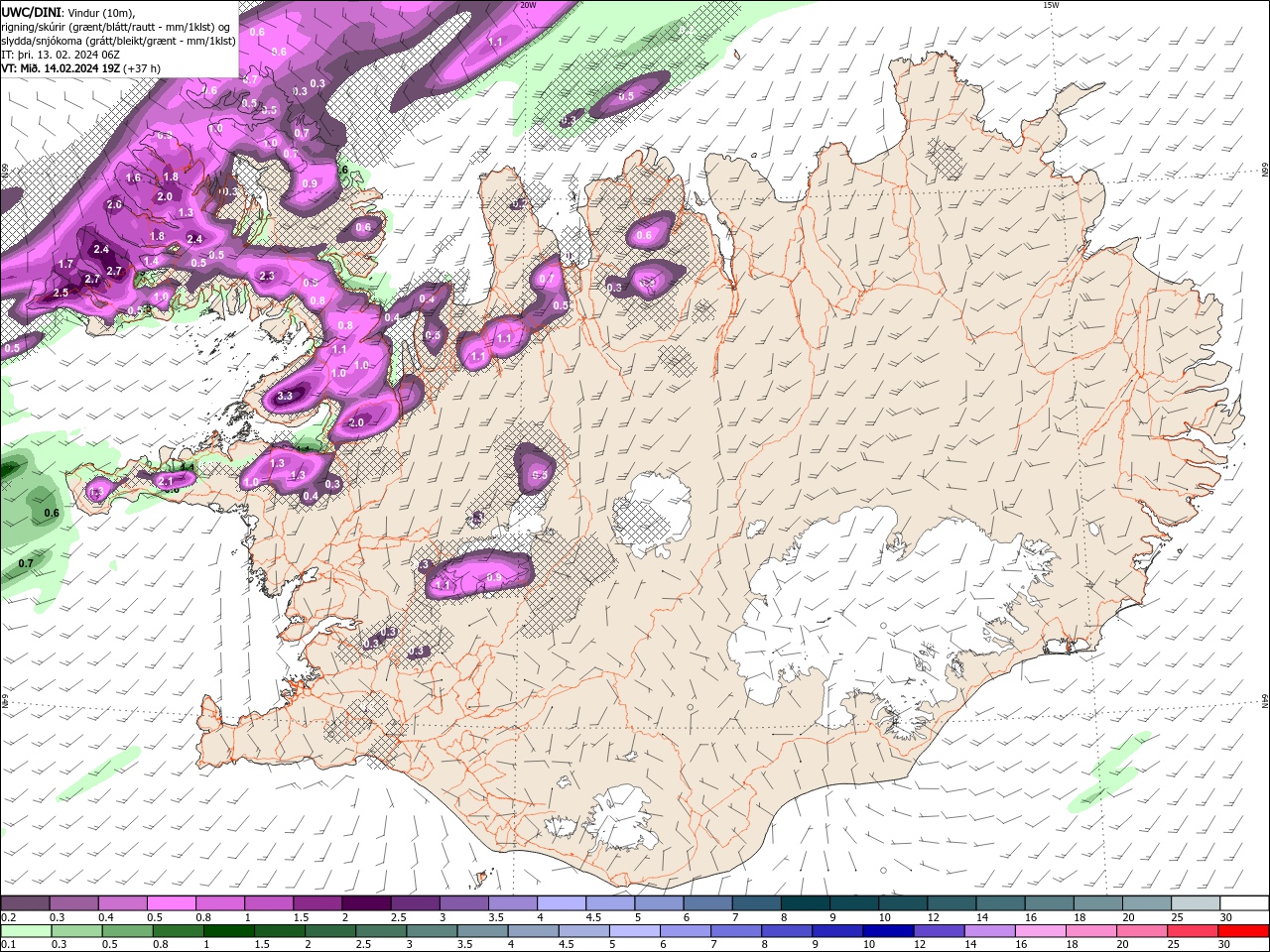1270x952 pixels.
Task: Select the green swatch between 0.5 and 0.8, bottom legend row
Action: coord(128,931)
